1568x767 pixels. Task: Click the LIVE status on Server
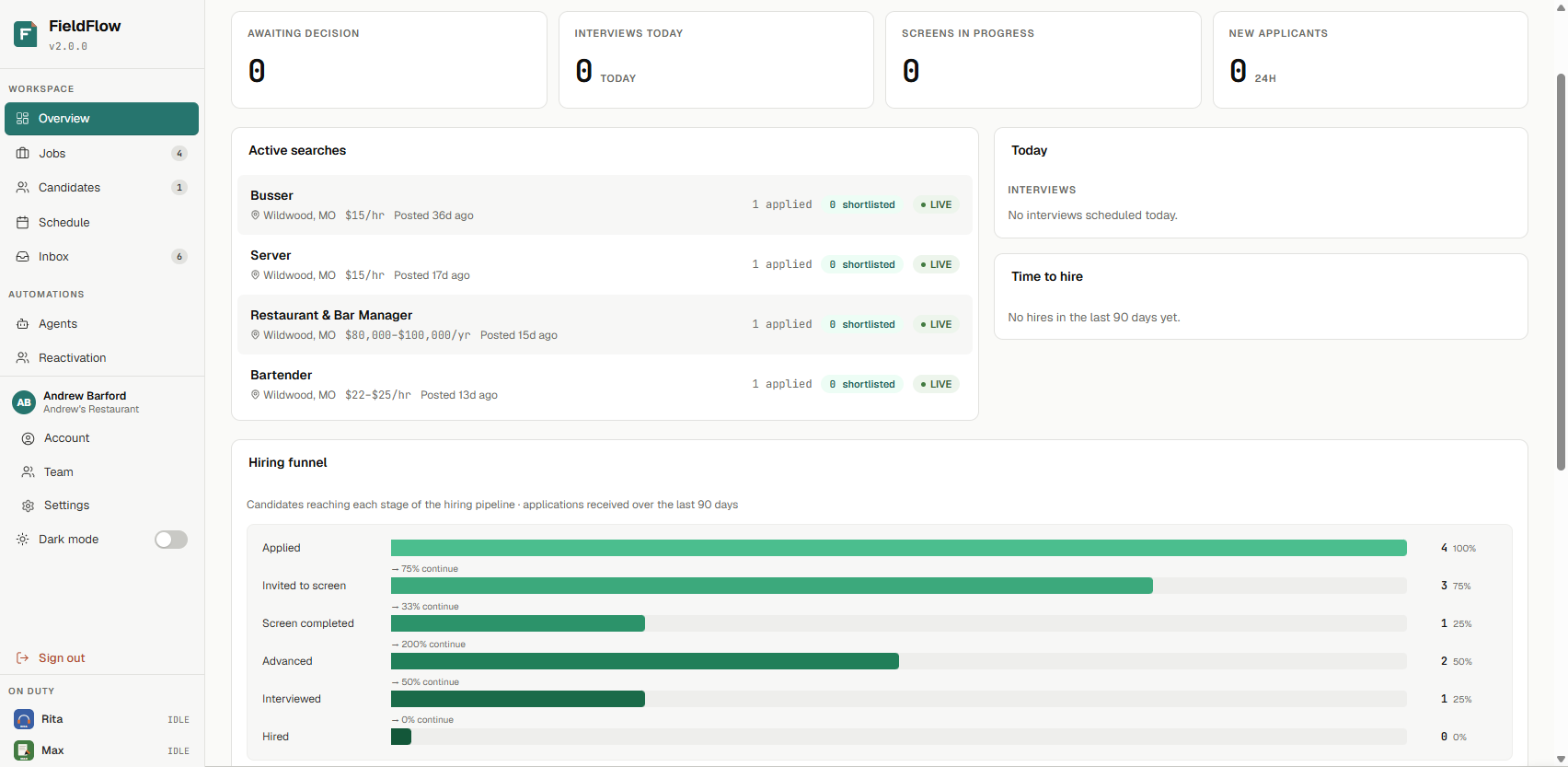(936, 264)
